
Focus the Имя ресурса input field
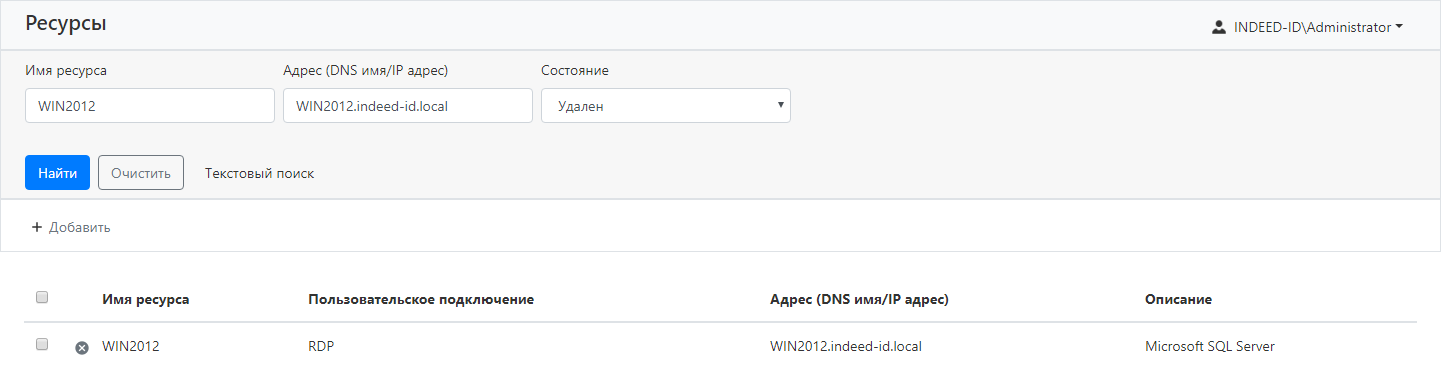coord(150,106)
